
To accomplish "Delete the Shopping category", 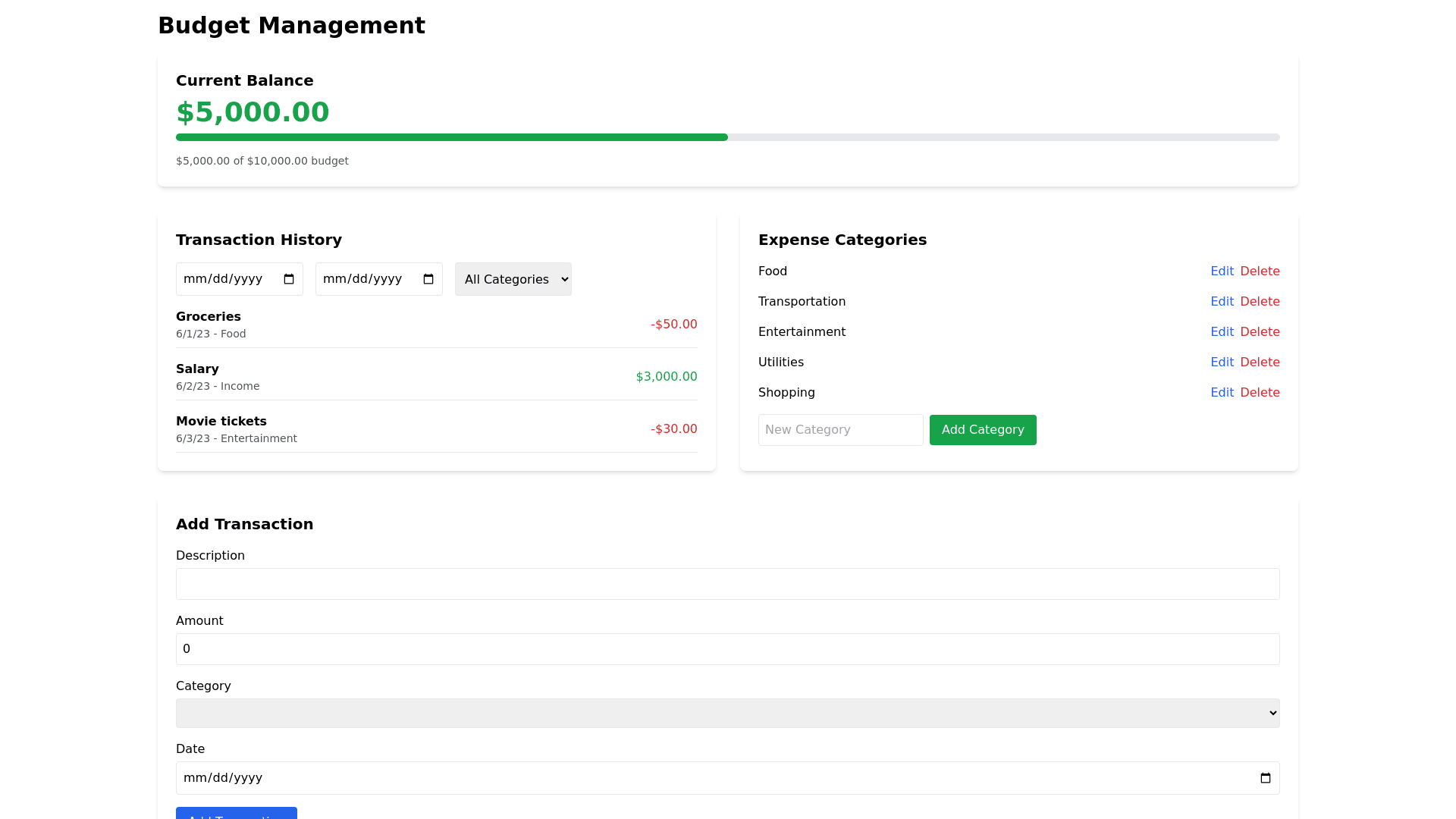I will coord(1260,393).
